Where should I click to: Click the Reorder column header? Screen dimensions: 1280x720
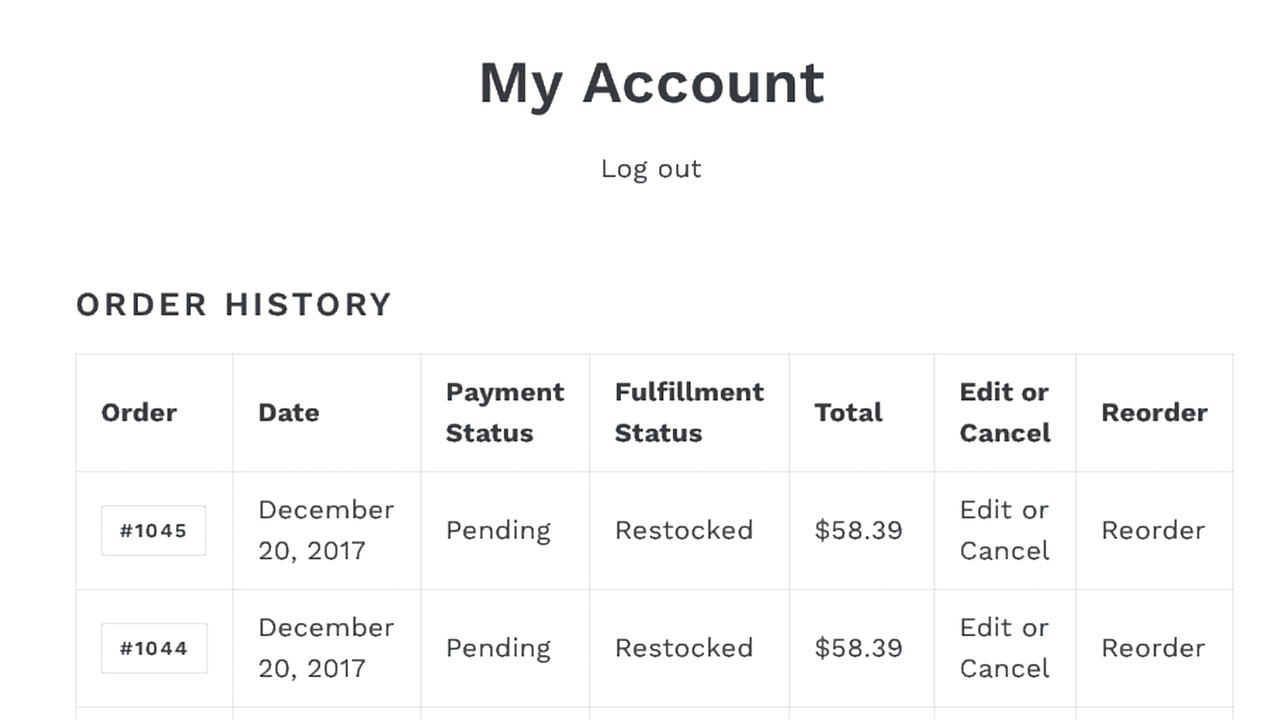[1154, 412]
